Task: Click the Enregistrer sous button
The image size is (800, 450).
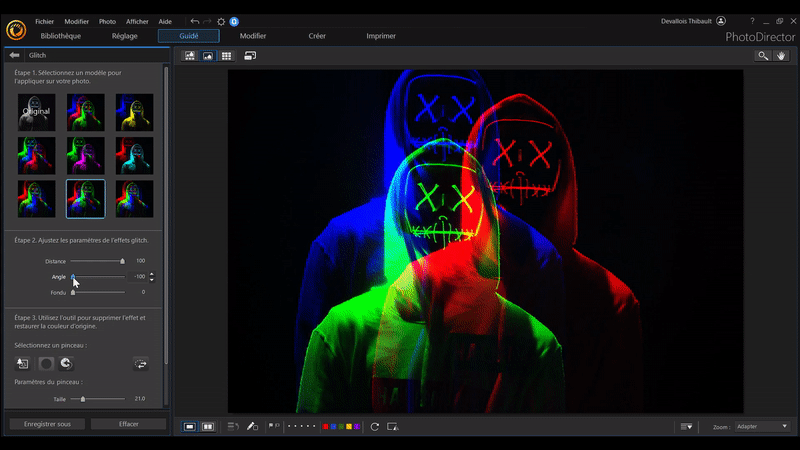Action: [x=47, y=424]
